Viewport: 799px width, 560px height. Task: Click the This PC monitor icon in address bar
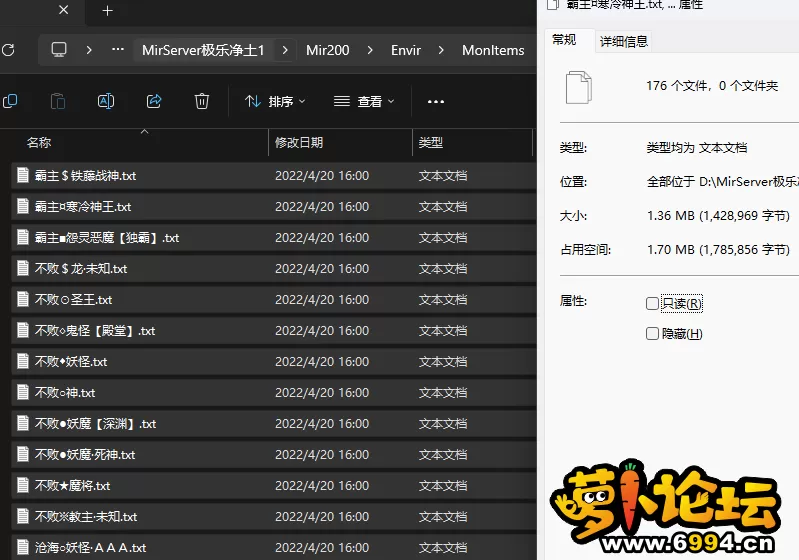pyautogui.click(x=59, y=50)
